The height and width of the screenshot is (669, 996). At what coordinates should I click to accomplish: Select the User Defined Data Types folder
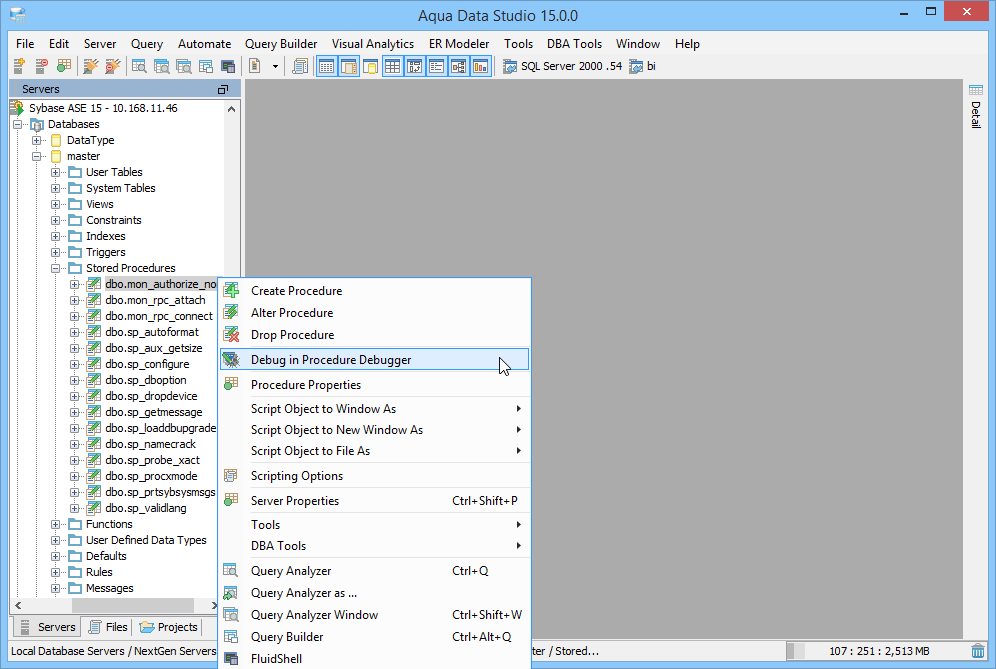point(146,540)
